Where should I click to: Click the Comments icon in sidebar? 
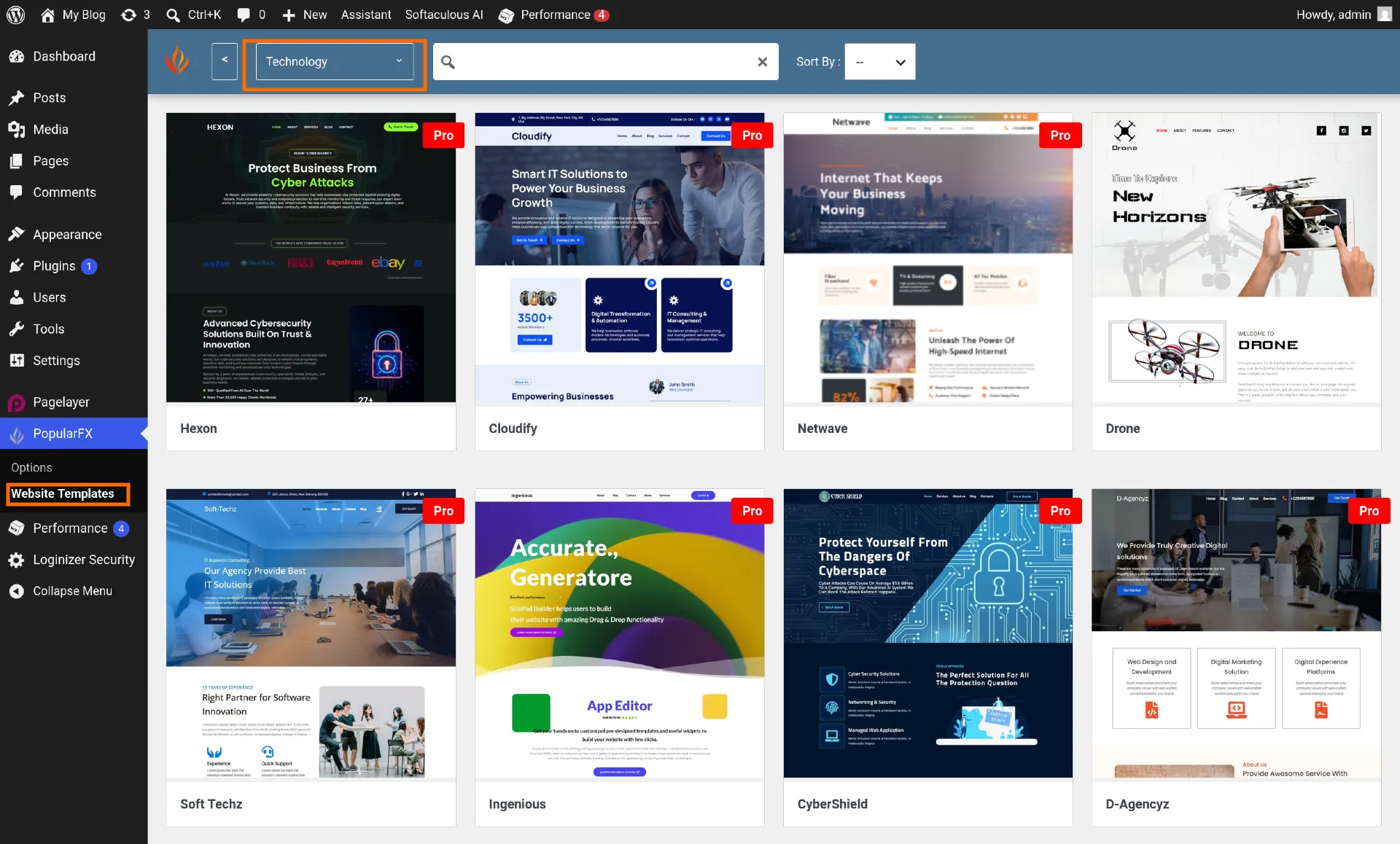(16, 192)
